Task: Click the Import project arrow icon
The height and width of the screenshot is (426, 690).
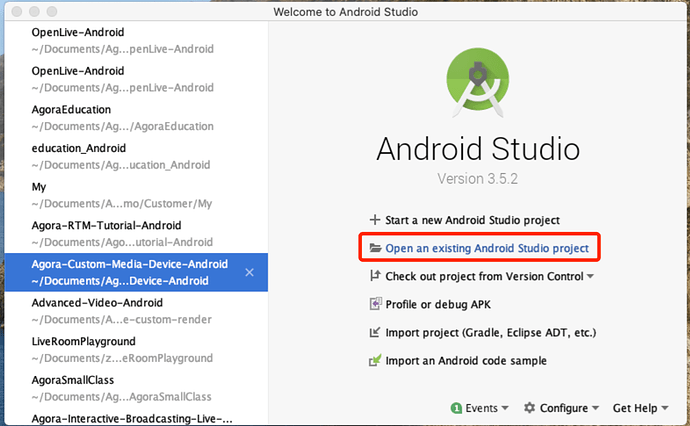Action: click(374, 332)
